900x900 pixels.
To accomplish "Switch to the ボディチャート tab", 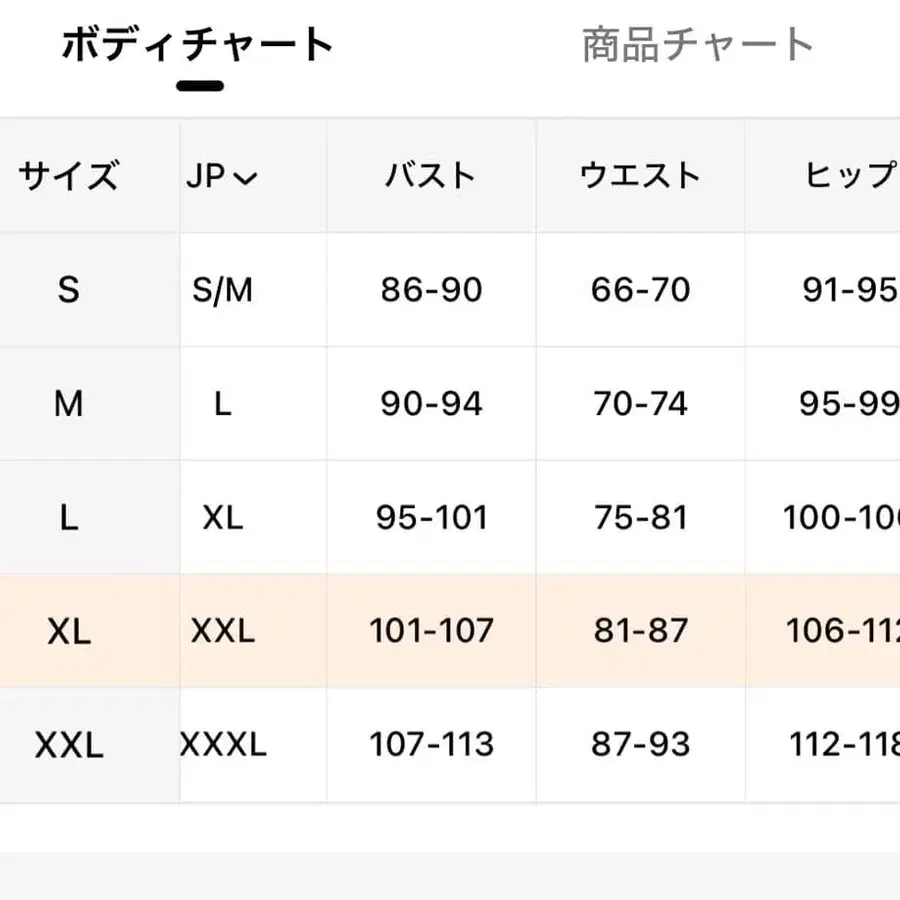I will point(198,45).
